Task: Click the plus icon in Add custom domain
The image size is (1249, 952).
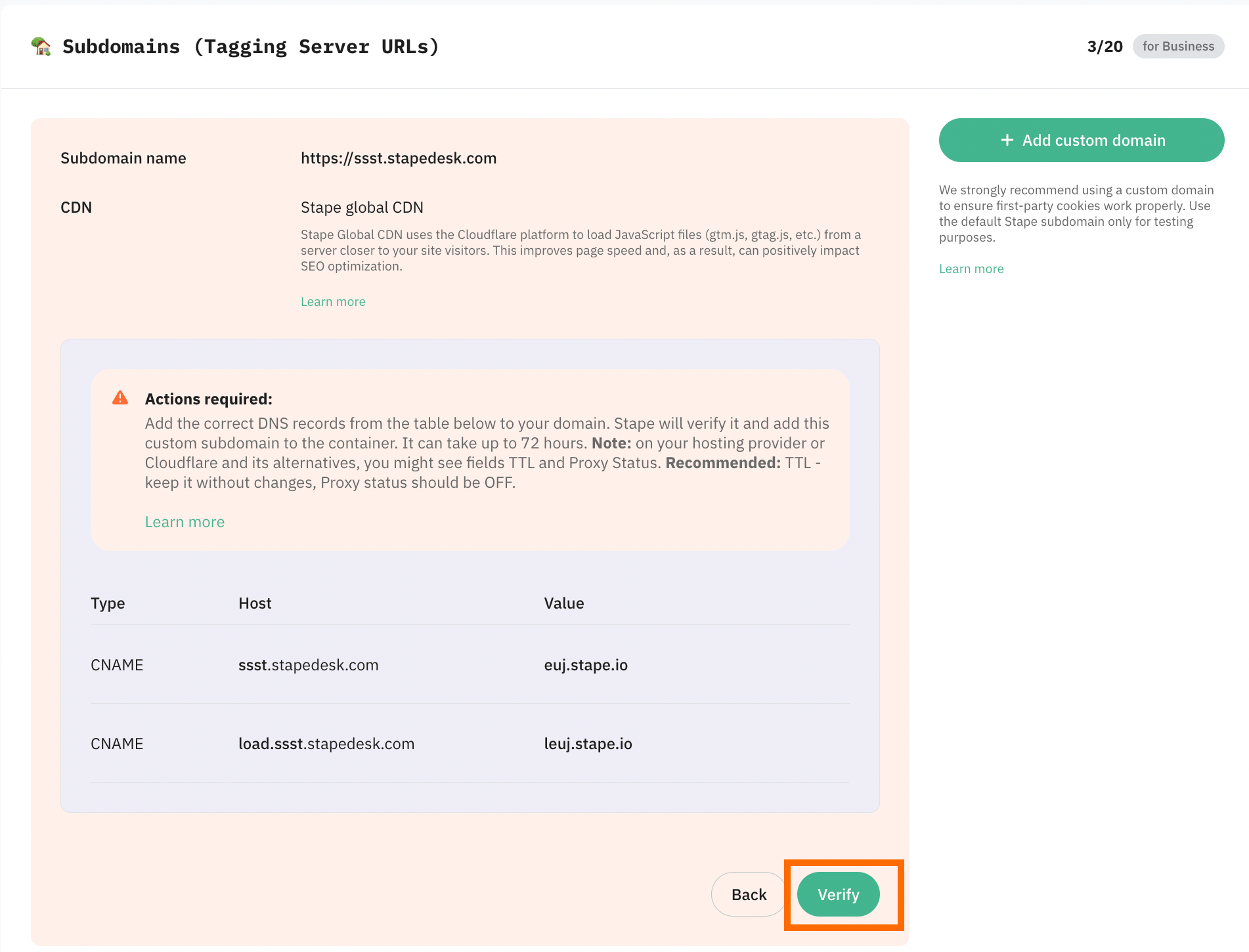Action: pyautogui.click(x=1007, y=140)
